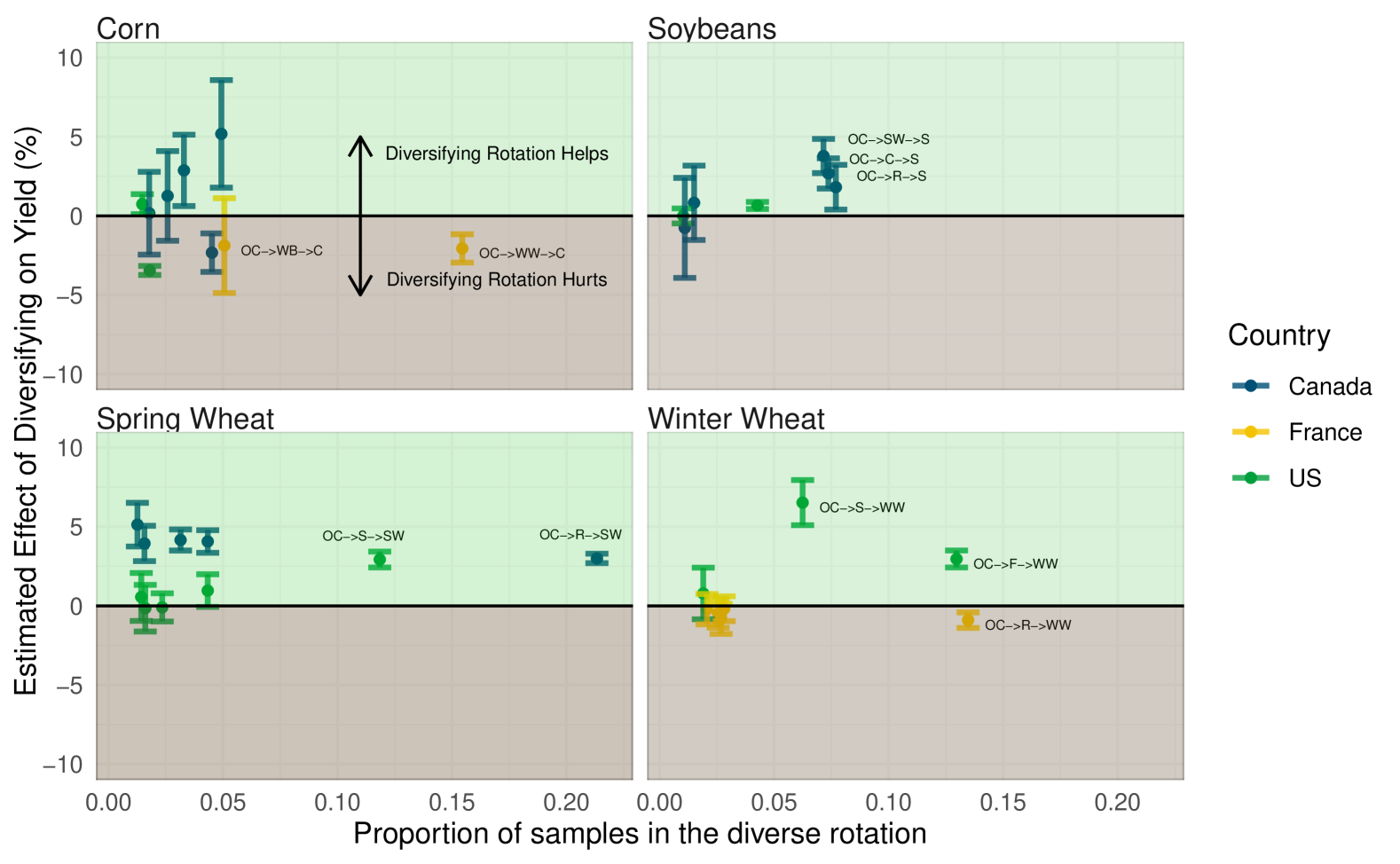The image size is (1400, 864).
Task: Select the OC->S->WW data point
Action: 802,503
